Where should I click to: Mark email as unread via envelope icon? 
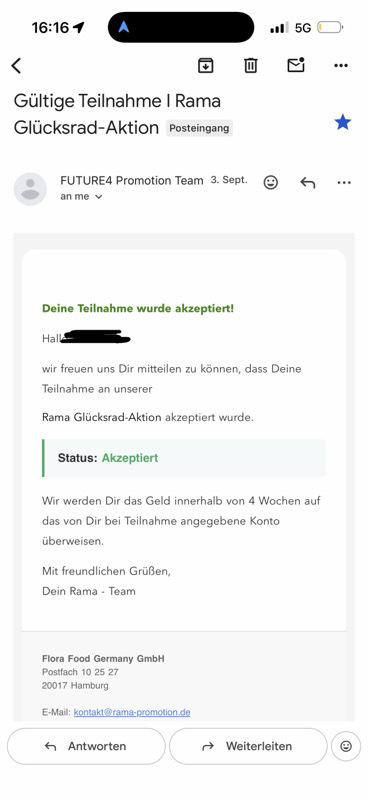pyautogui.click(x=296, y=65)
